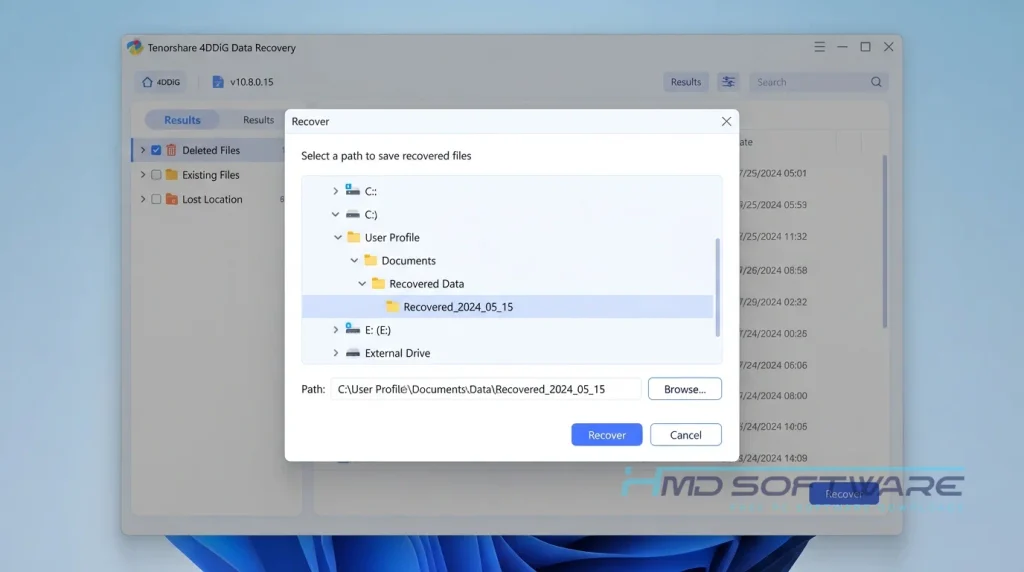Click the 7/29/2024 02:32 date cell
Screen dimensions: 1024x572
tap(773, 302)
